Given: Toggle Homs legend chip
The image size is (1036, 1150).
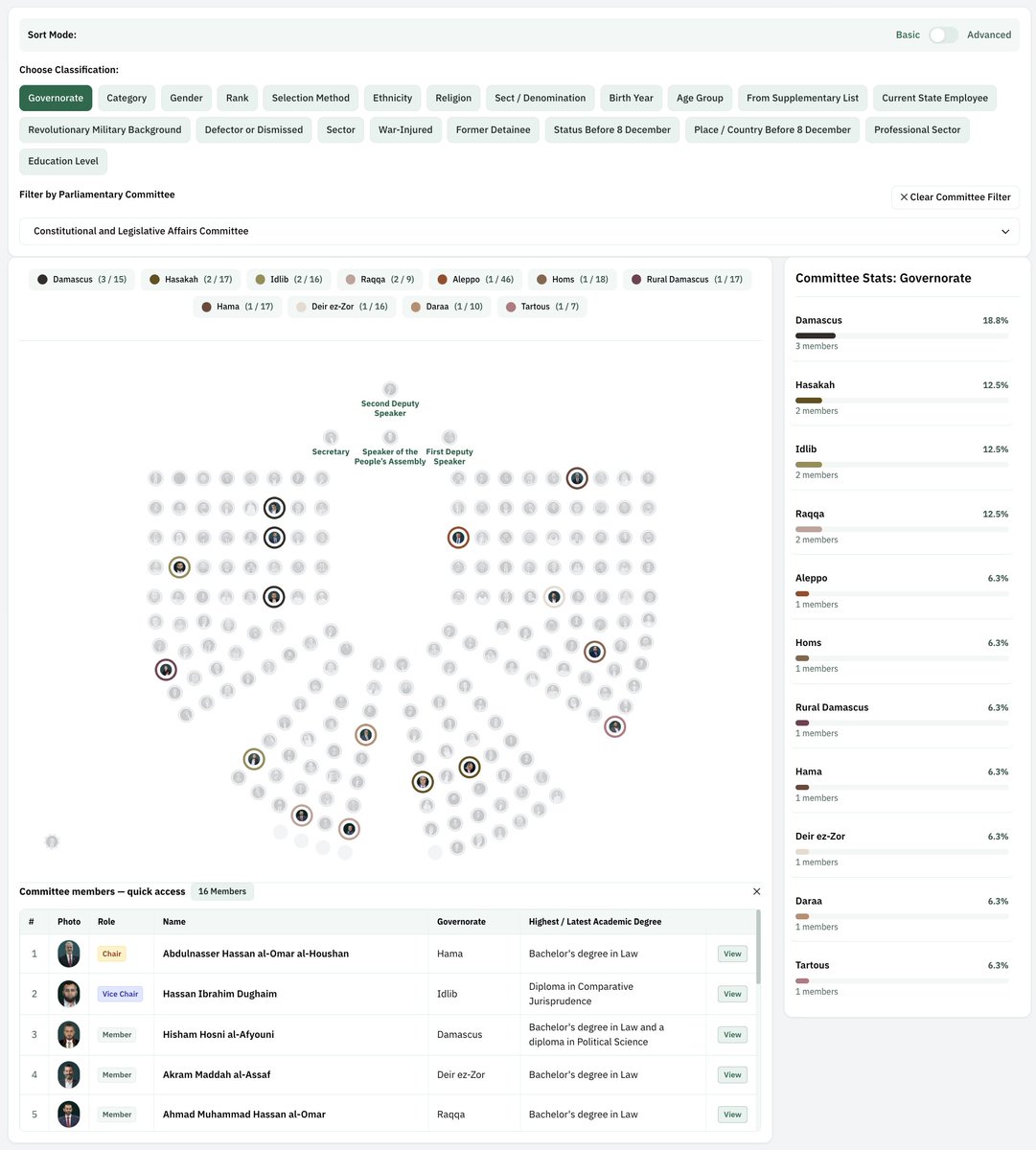Looking at the screenshot, I should [572, 279].
